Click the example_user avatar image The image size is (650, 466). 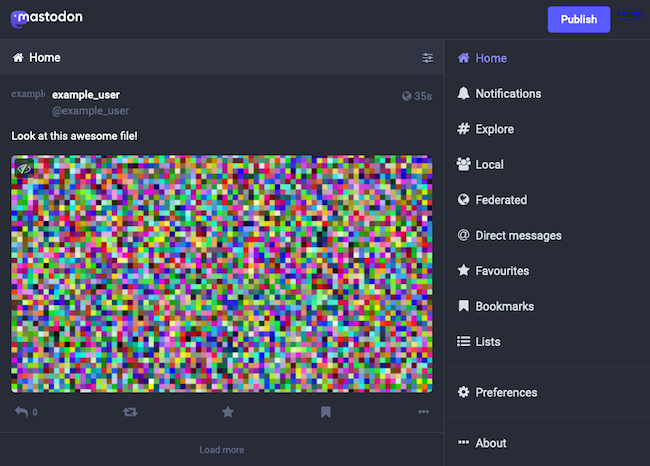28,94
